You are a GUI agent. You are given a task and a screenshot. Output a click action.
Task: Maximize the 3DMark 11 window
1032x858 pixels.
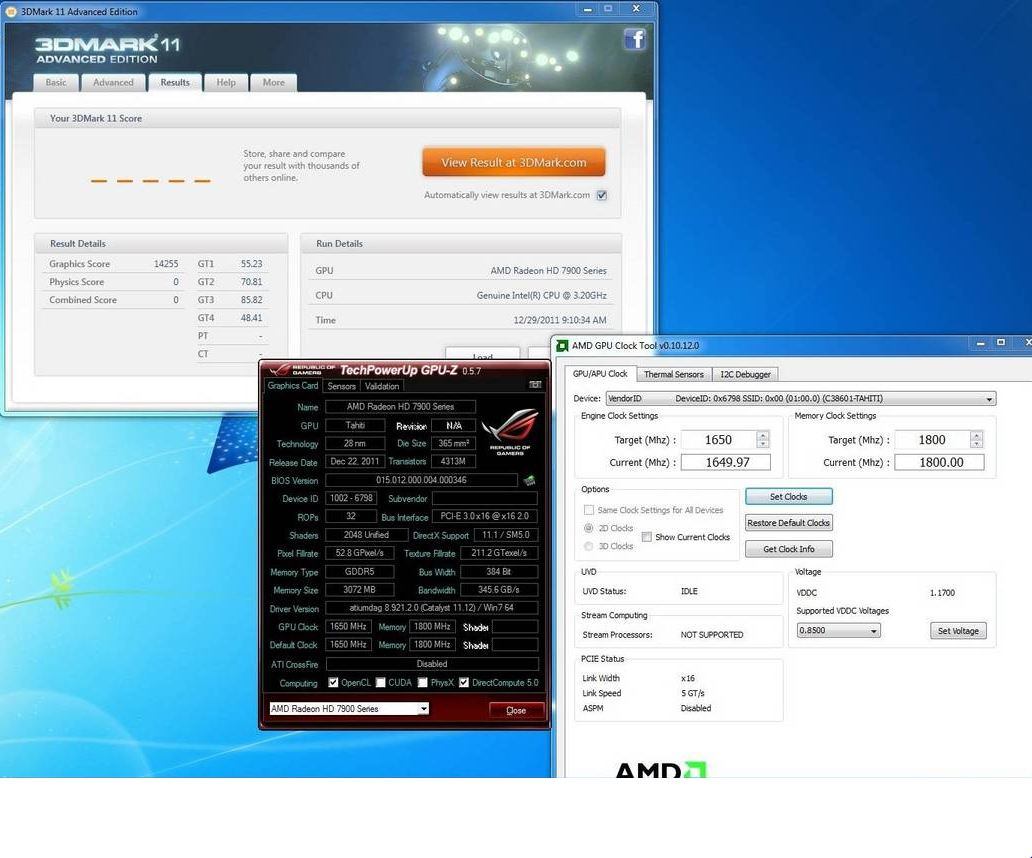(x=608, y=9)
